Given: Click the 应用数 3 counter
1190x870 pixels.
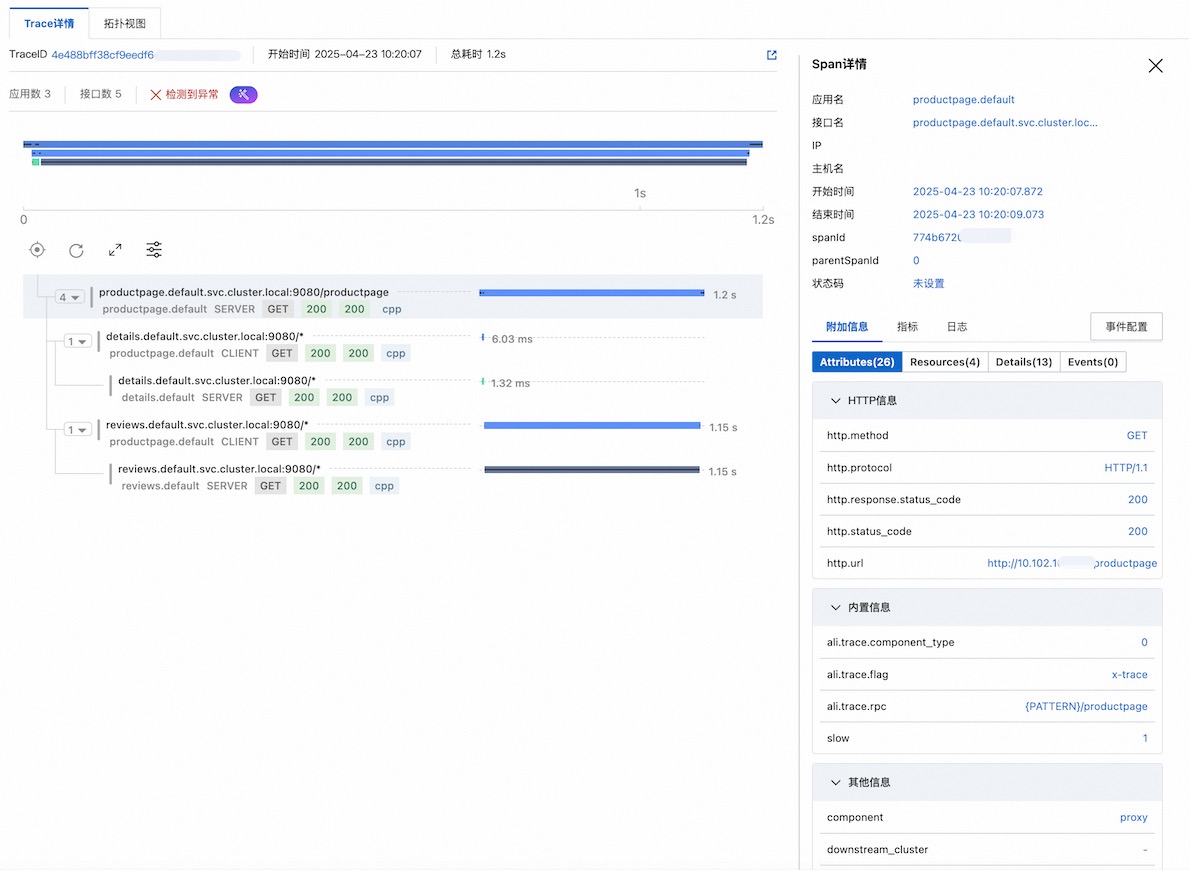Looking at the screenshot, I should pyautogui.click(x=30, y=94).
